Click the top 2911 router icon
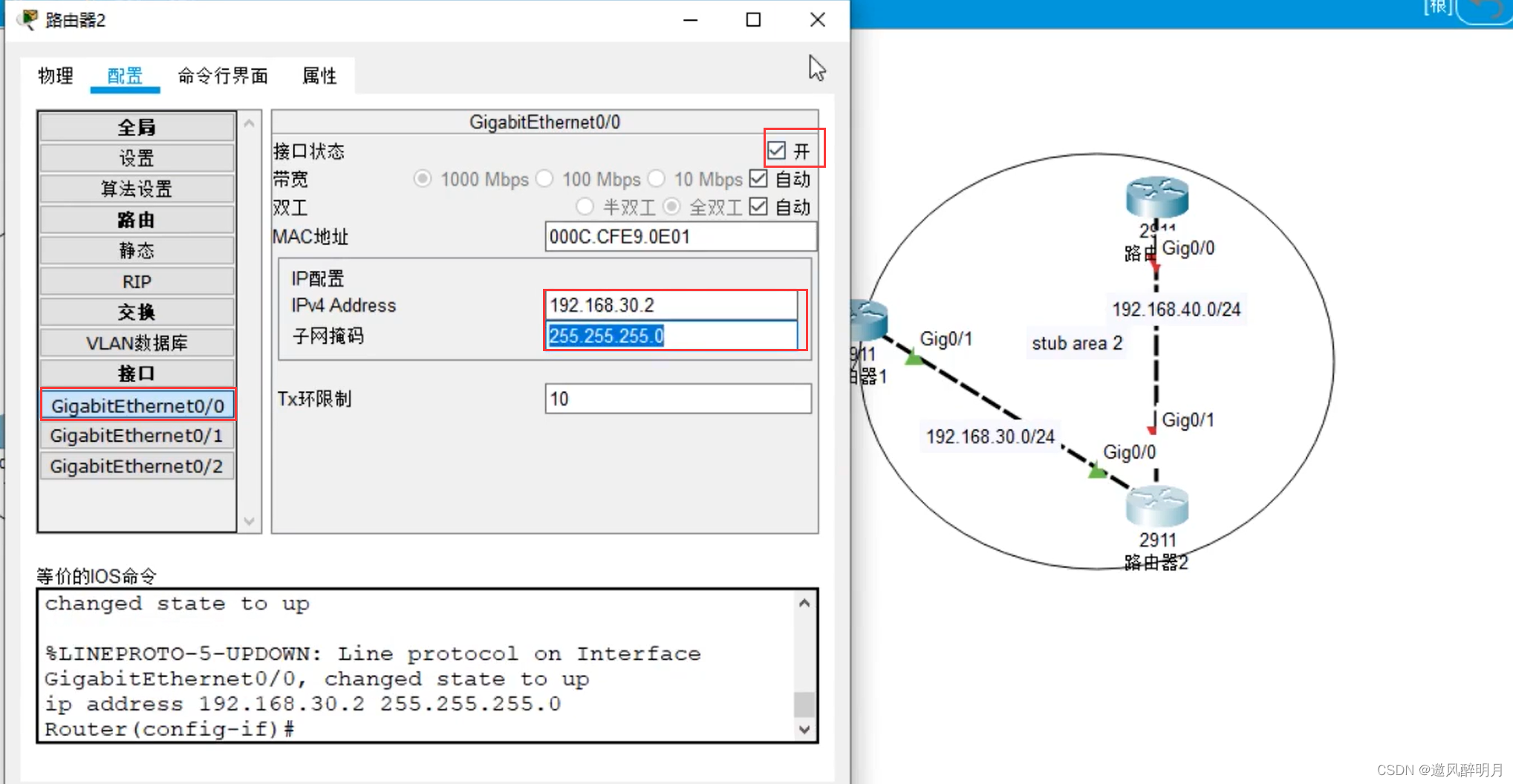The height and width of the screenshot is (784, 1513). click(1156, 197)
